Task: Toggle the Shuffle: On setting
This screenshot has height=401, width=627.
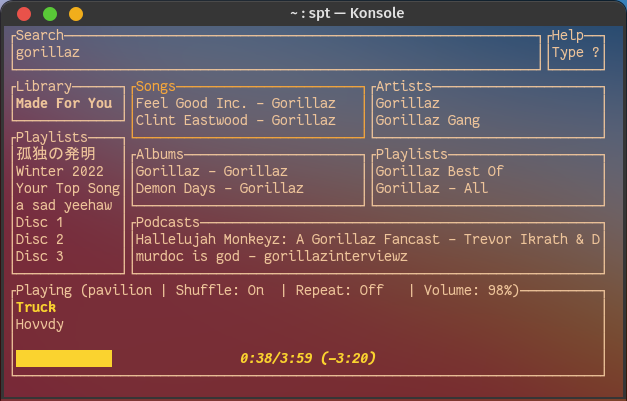Action: [x=220, y=290]
